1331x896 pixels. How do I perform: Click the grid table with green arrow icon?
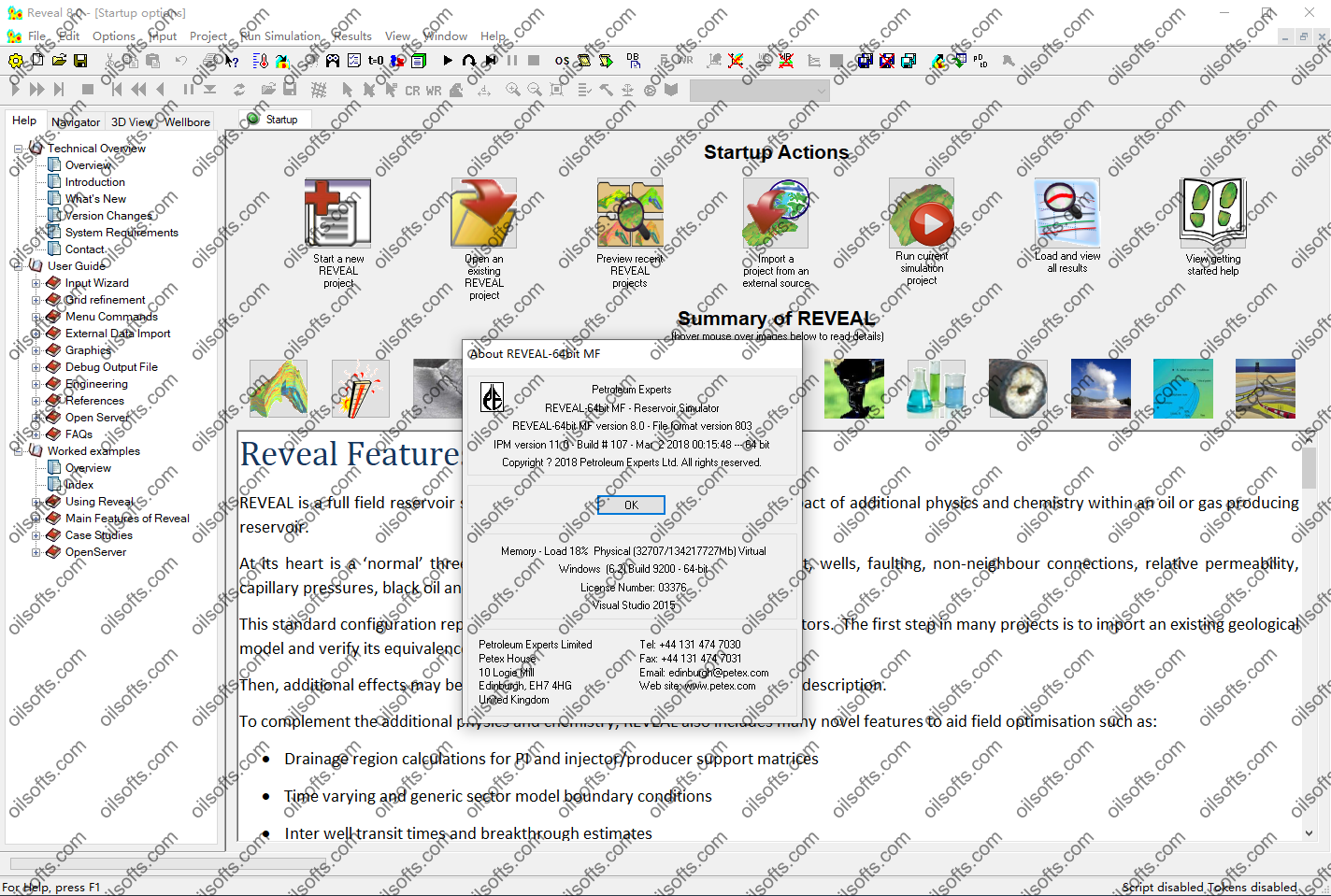[959, 61]
